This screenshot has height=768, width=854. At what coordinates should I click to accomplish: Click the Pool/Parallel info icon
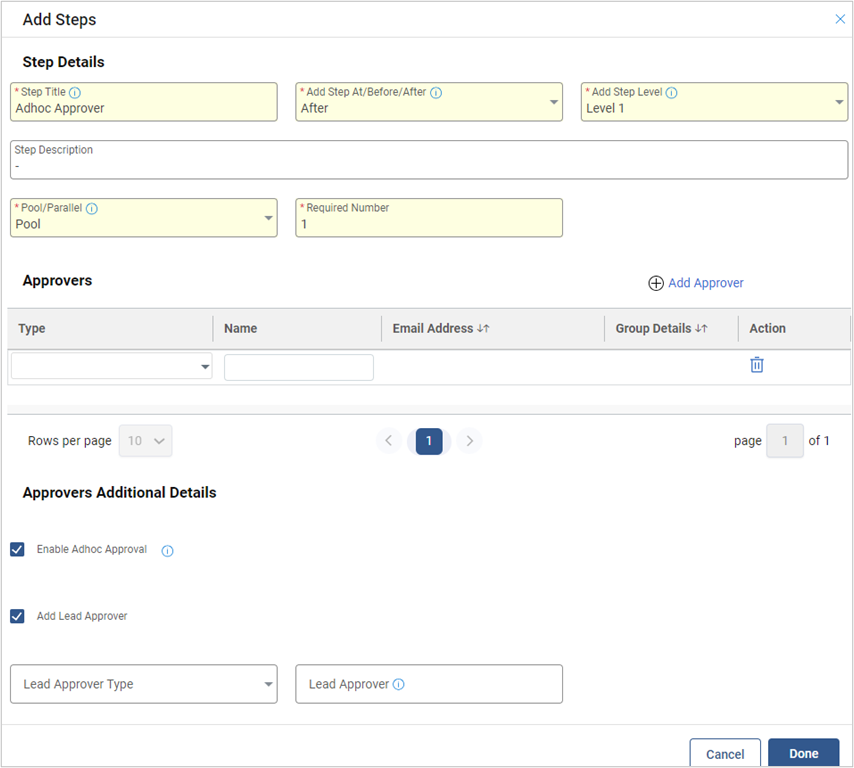[x=92, y=209]
